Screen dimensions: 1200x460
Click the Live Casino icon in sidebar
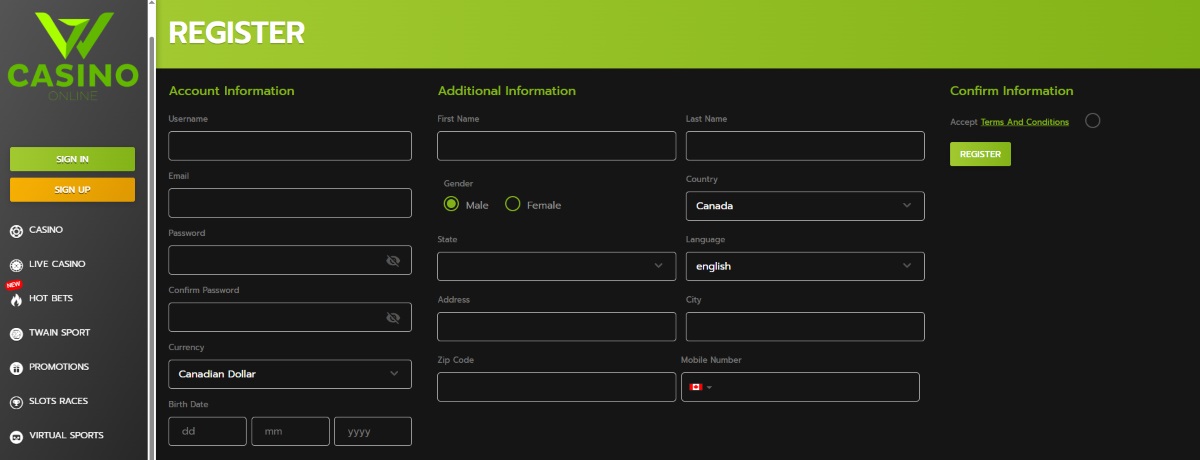pos(16,265)
